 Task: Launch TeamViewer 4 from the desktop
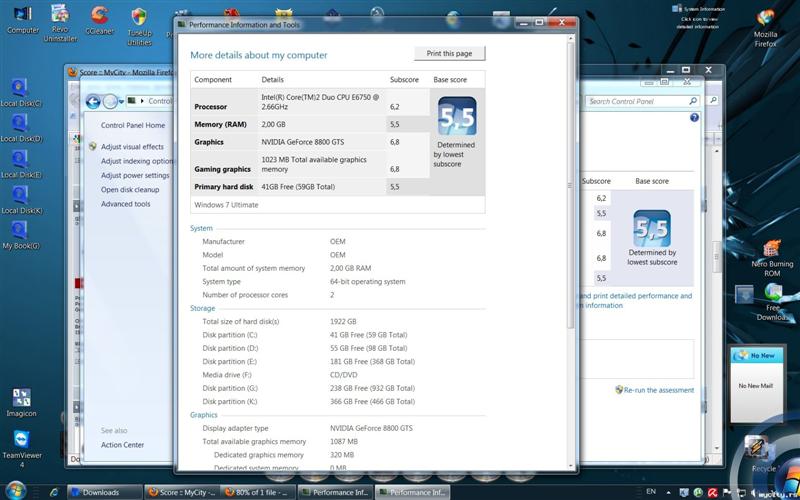tap(21, 441)
